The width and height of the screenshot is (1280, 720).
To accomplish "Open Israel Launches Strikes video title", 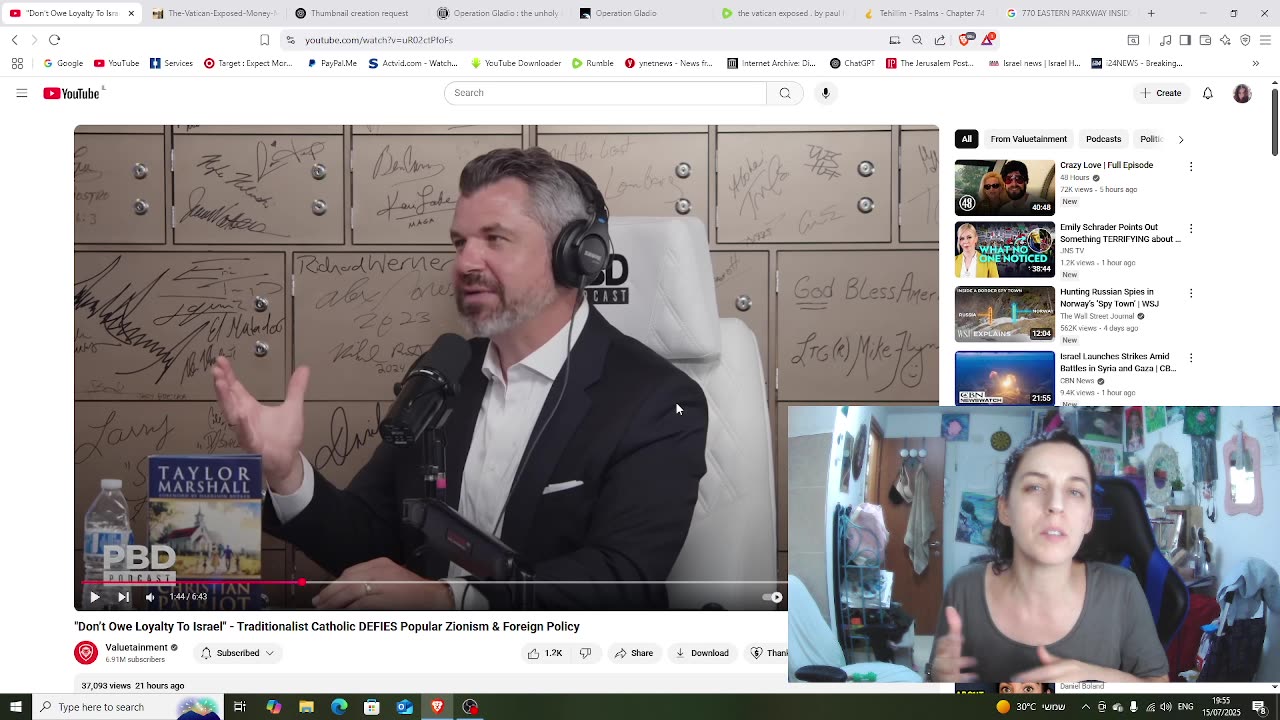I will point(1118,362).
